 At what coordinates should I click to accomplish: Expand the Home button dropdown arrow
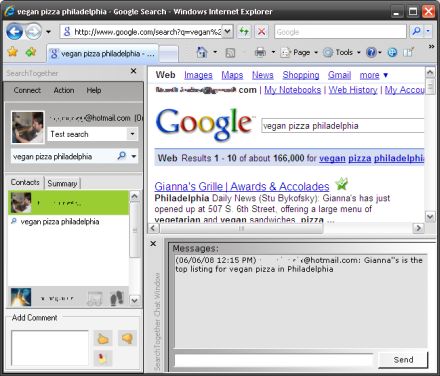pos(215,52)
